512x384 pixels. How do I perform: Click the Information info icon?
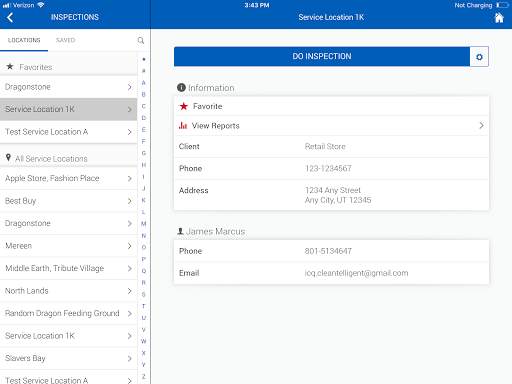pos(181,88)
